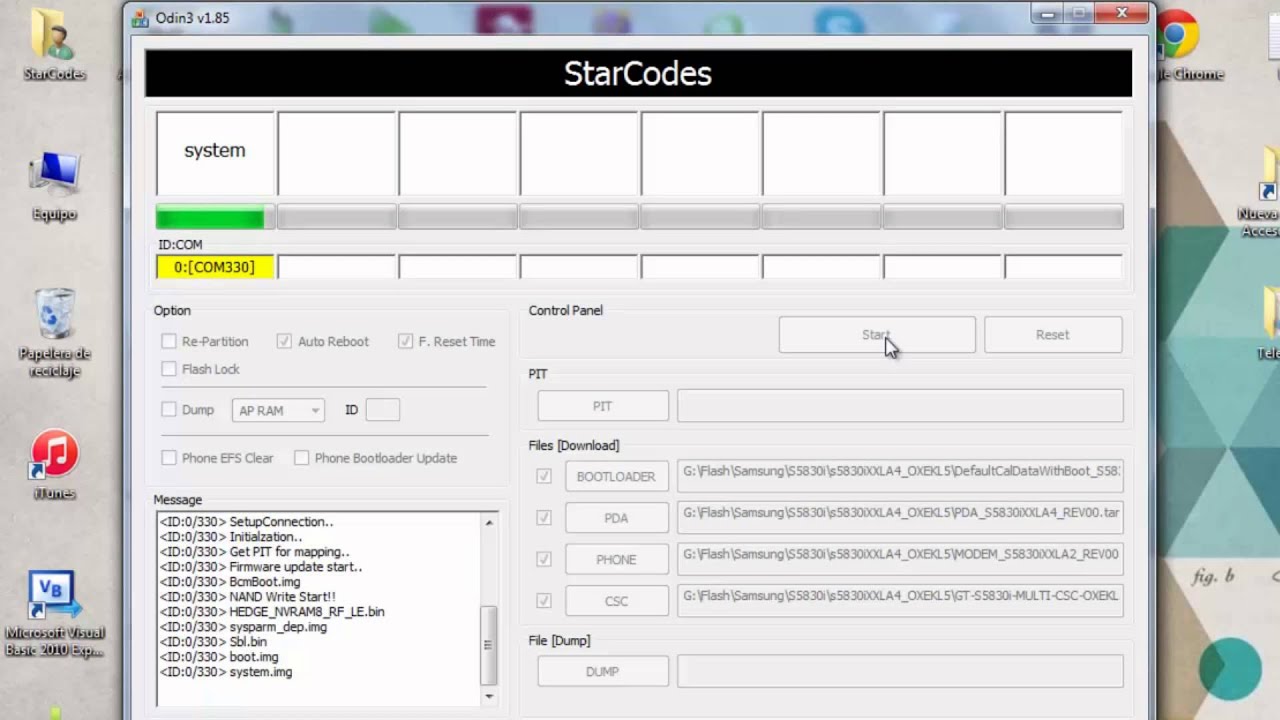Click the Get PIT for mapping.. log line
This screenshot has width=1280, height=720.
[254, 552]
